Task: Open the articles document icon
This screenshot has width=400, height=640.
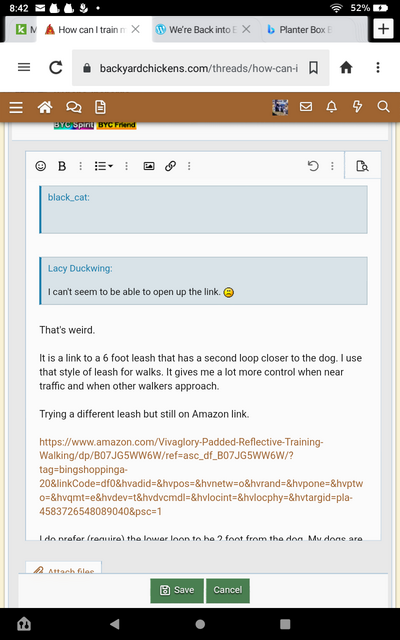Action: [100, 107]
